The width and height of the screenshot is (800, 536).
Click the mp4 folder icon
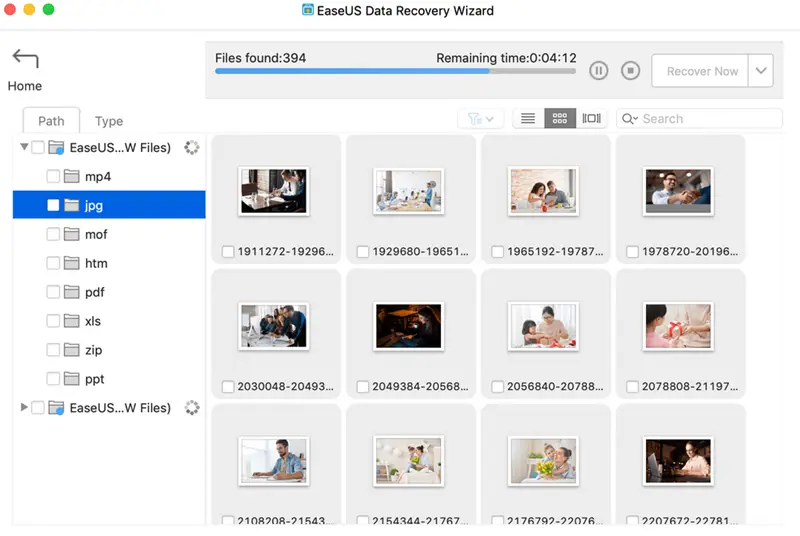pos(71,177)
